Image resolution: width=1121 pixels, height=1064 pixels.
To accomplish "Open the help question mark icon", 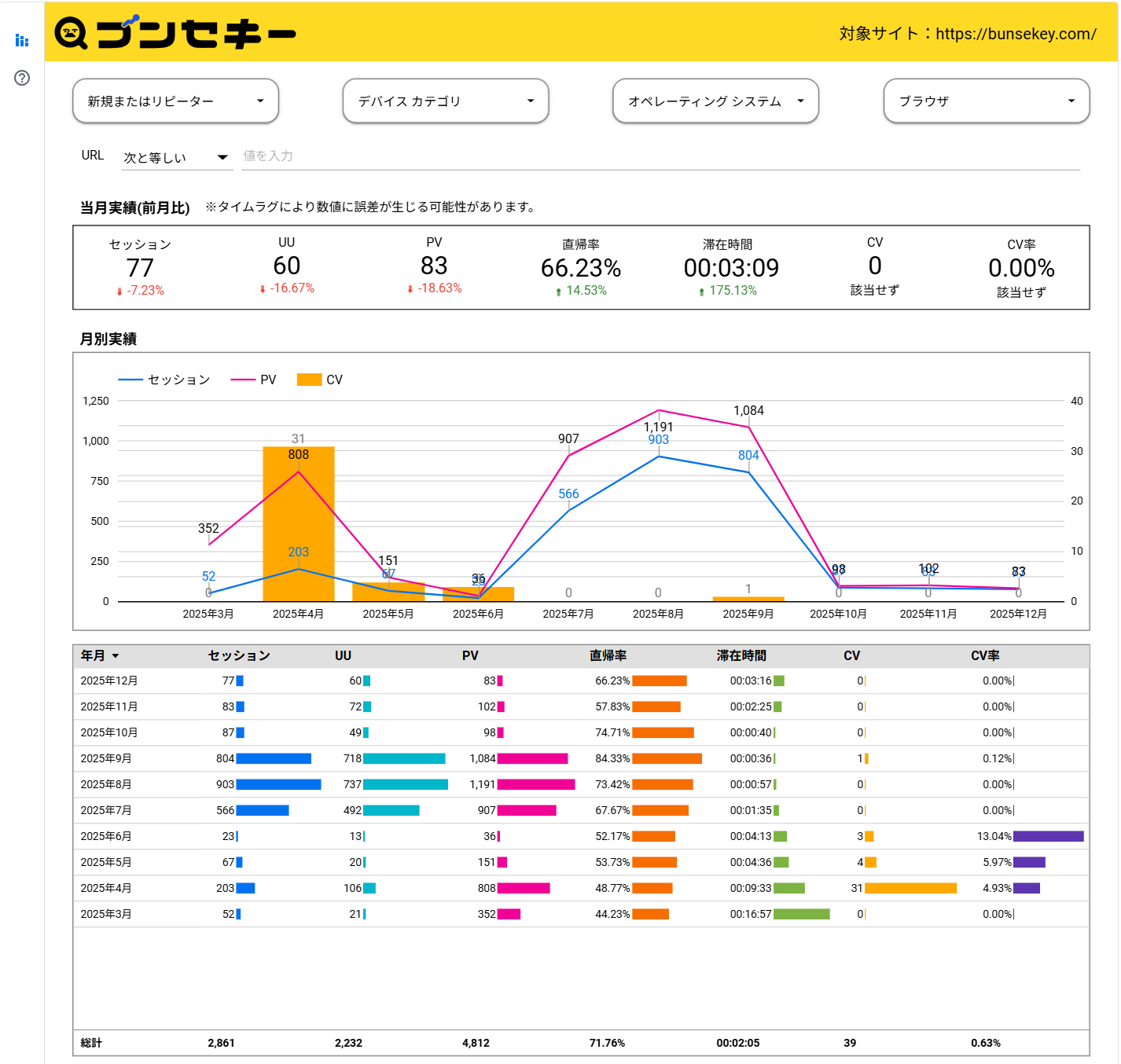I will [x=21, y=78].
